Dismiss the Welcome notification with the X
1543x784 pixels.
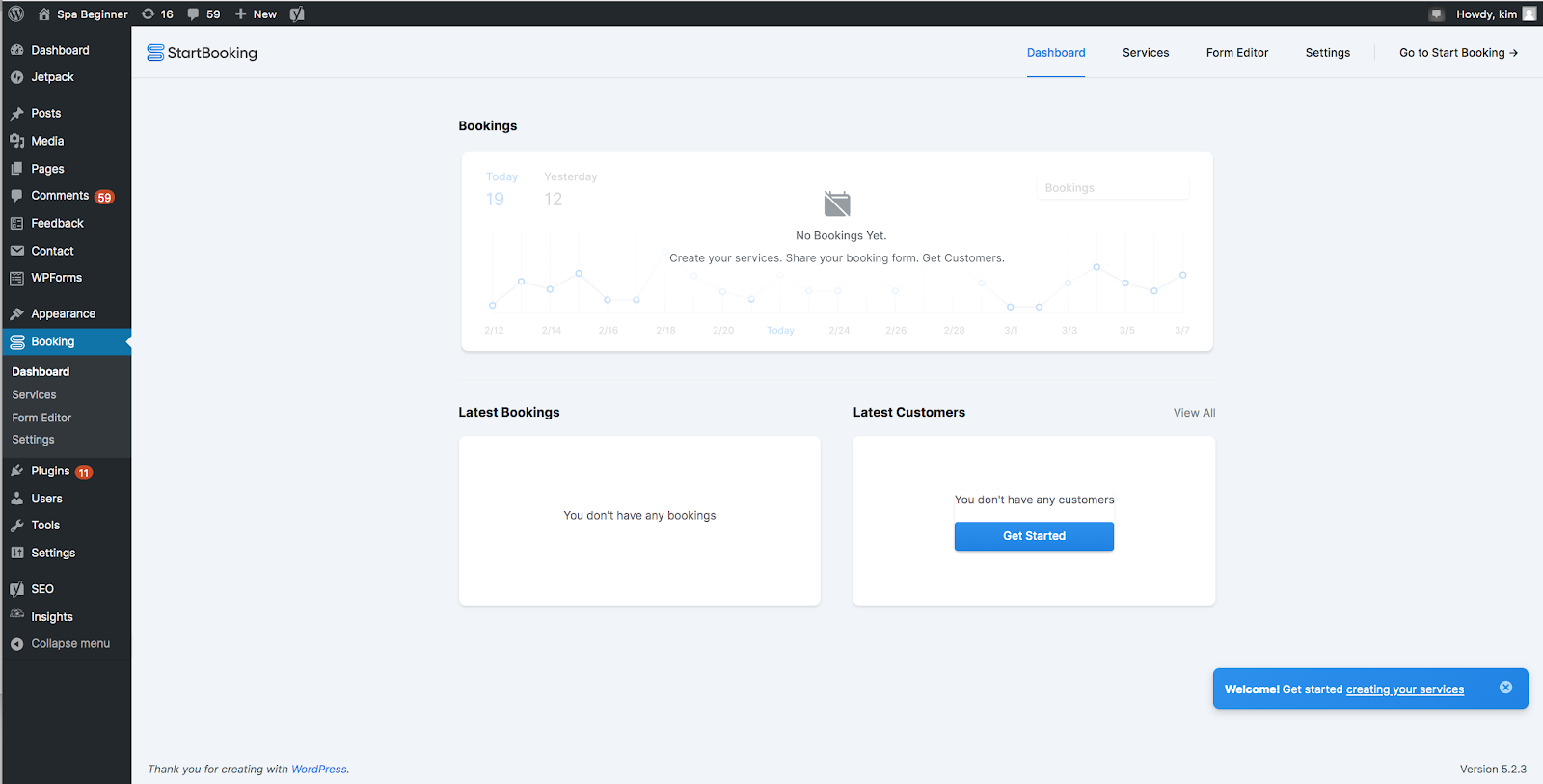[x=1505, y=688]
